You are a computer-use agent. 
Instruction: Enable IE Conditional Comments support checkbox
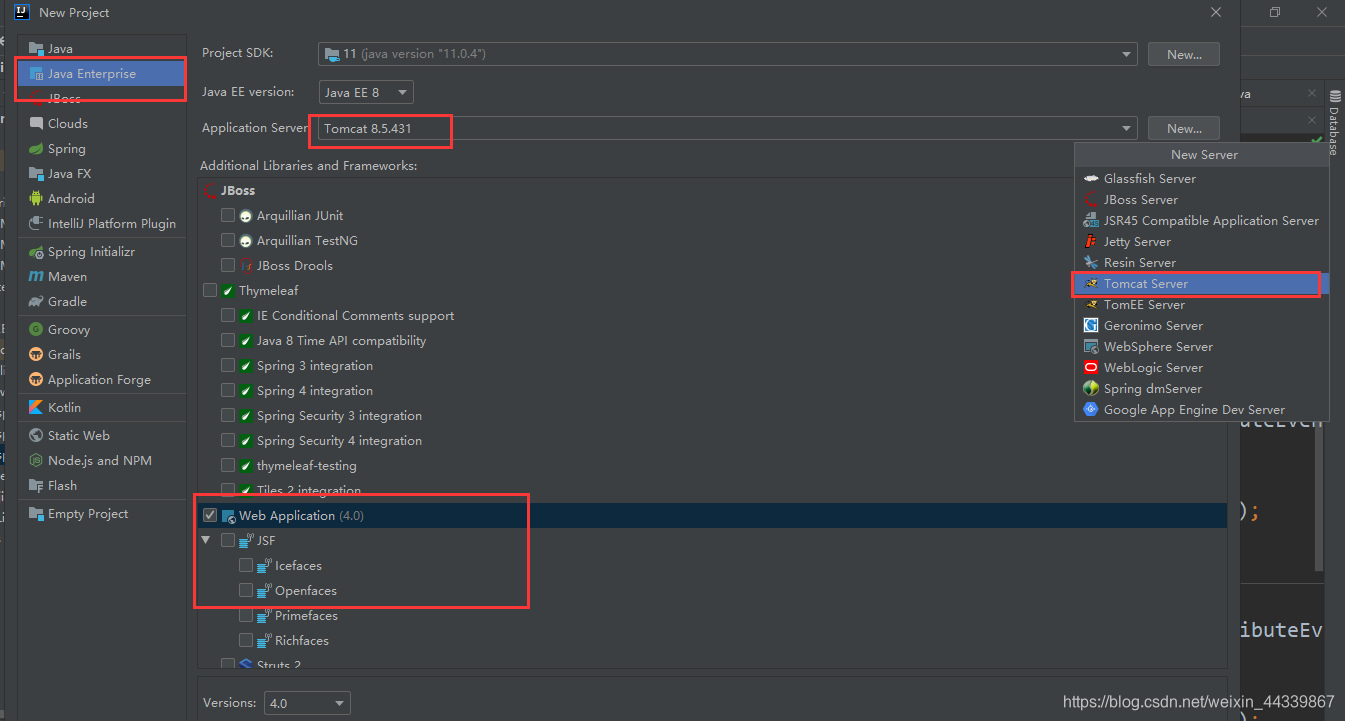(228, 315)
